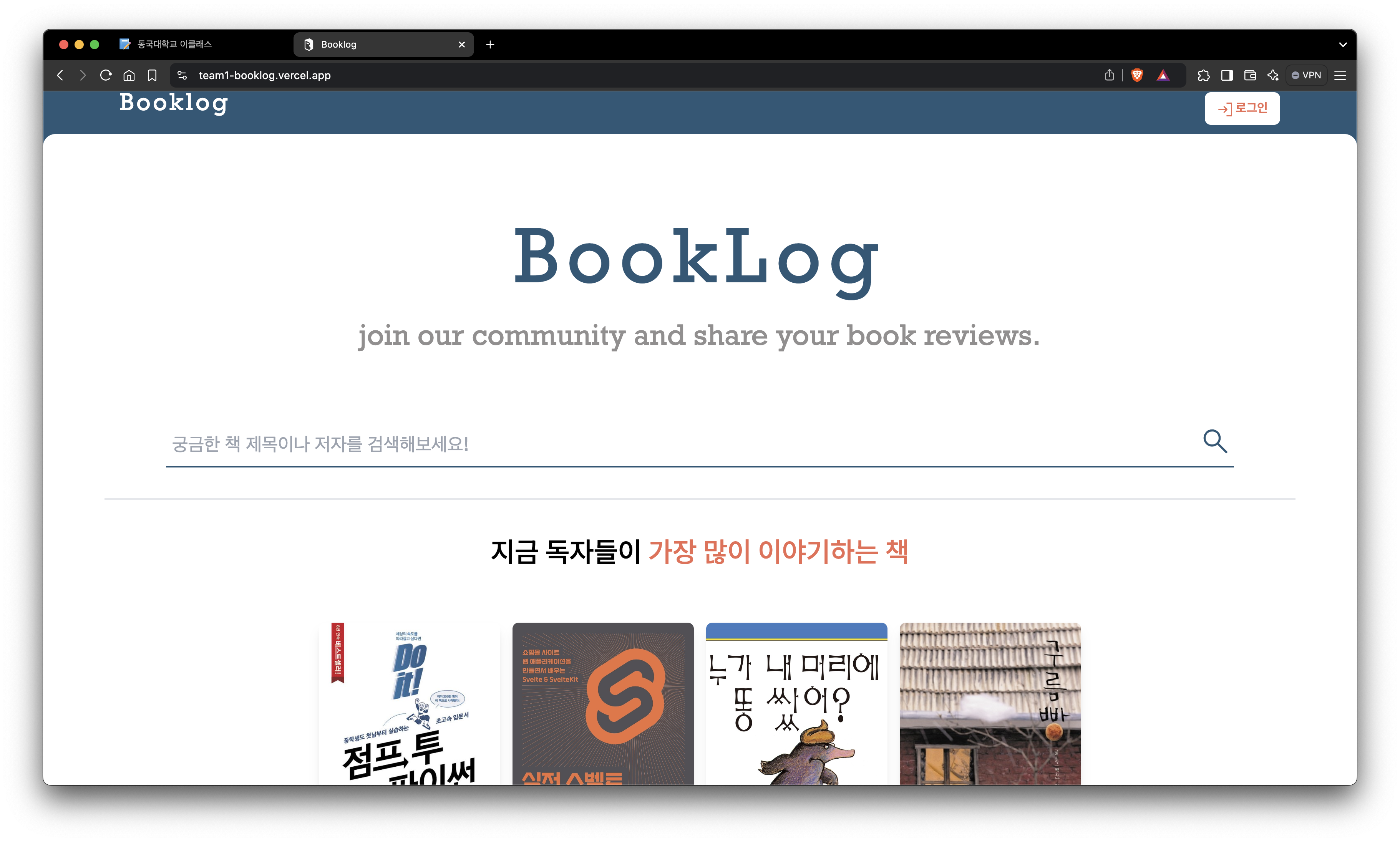Open the browser hamburger menu
The image size is (1400, 842).
(x=1340, y=75)
